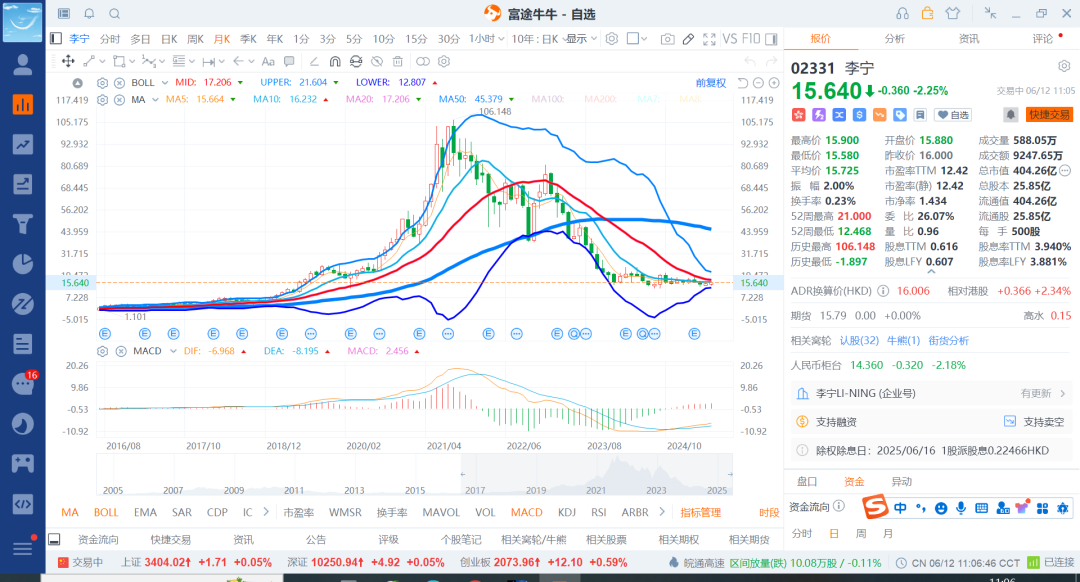1080x582 pixels.
Task: Open the 显示 display dropdown
Action: (581, 39)
